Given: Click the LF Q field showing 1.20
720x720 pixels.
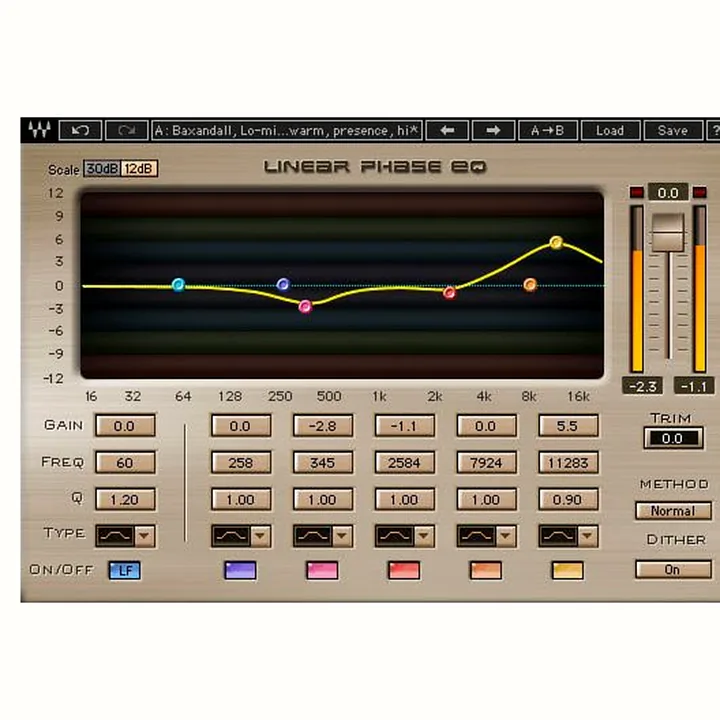Looking at the screenshot, I should click(x=125, y=499).
